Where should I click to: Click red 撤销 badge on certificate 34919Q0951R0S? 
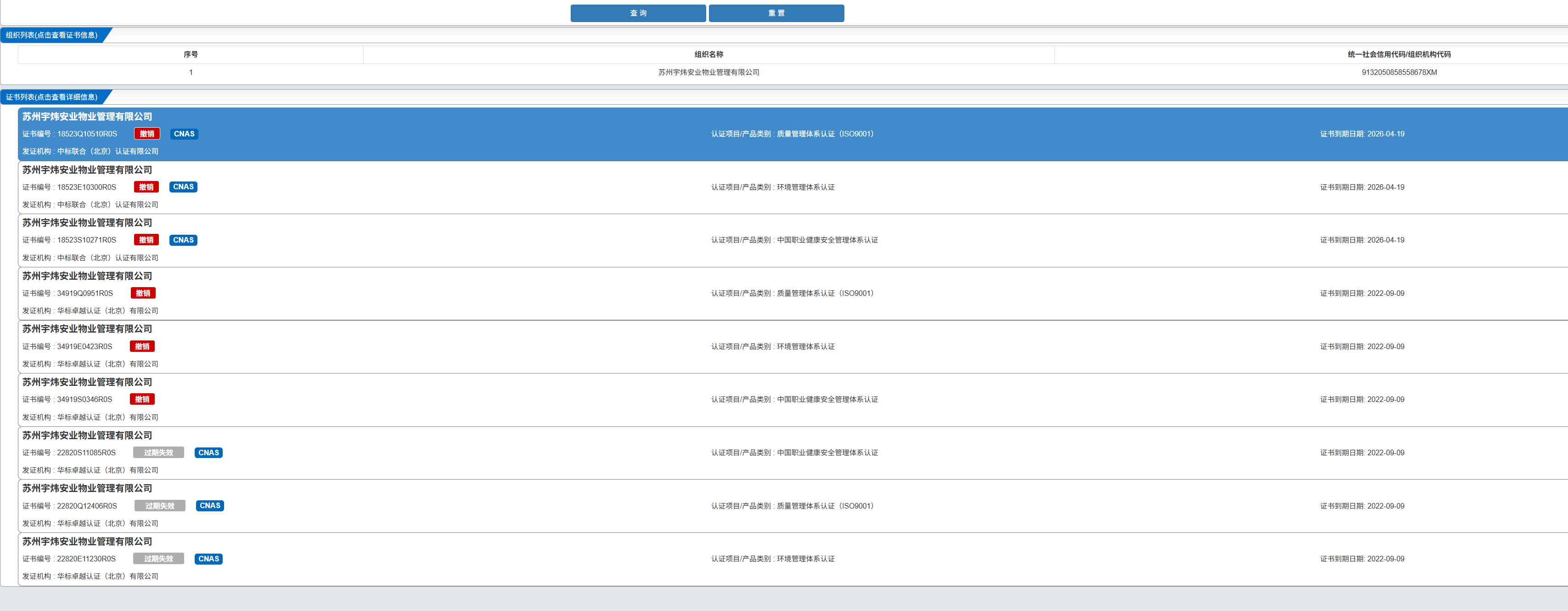point(143,293)
